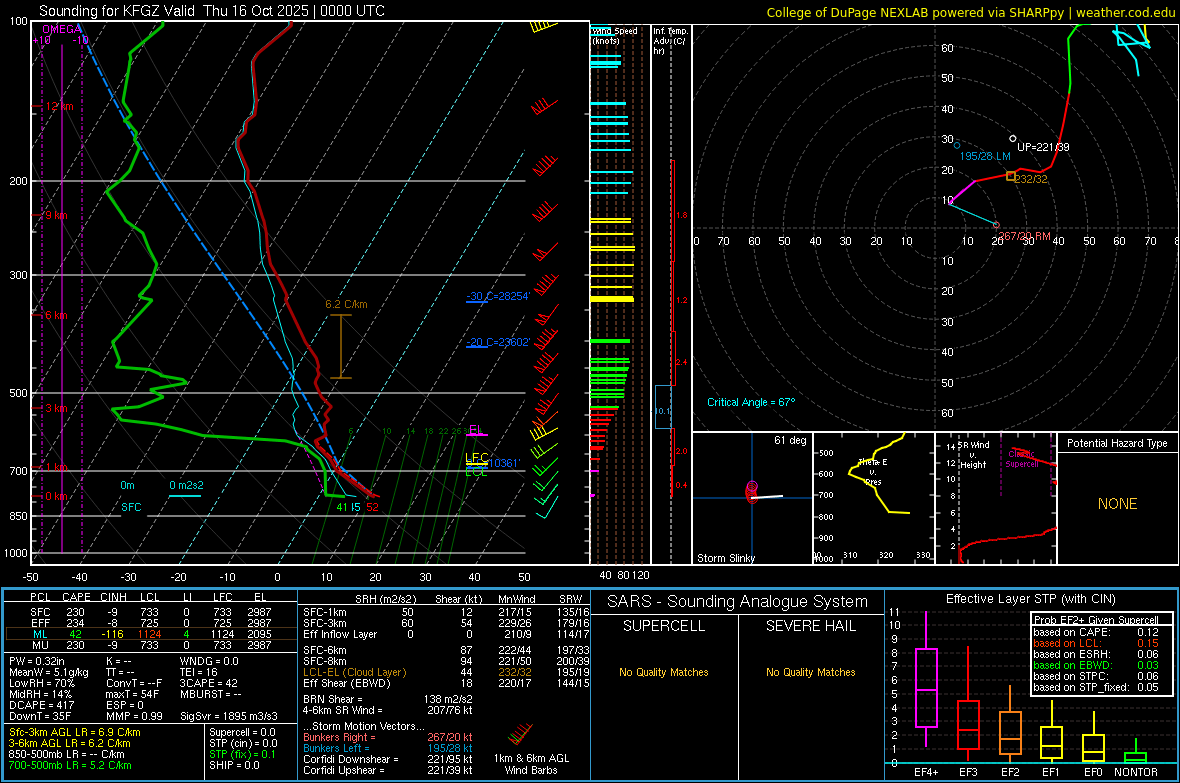The image size is (1180, 783).
Task: Click the red slinky circles in Storm Slinky panel
Action: coord(751,492)
